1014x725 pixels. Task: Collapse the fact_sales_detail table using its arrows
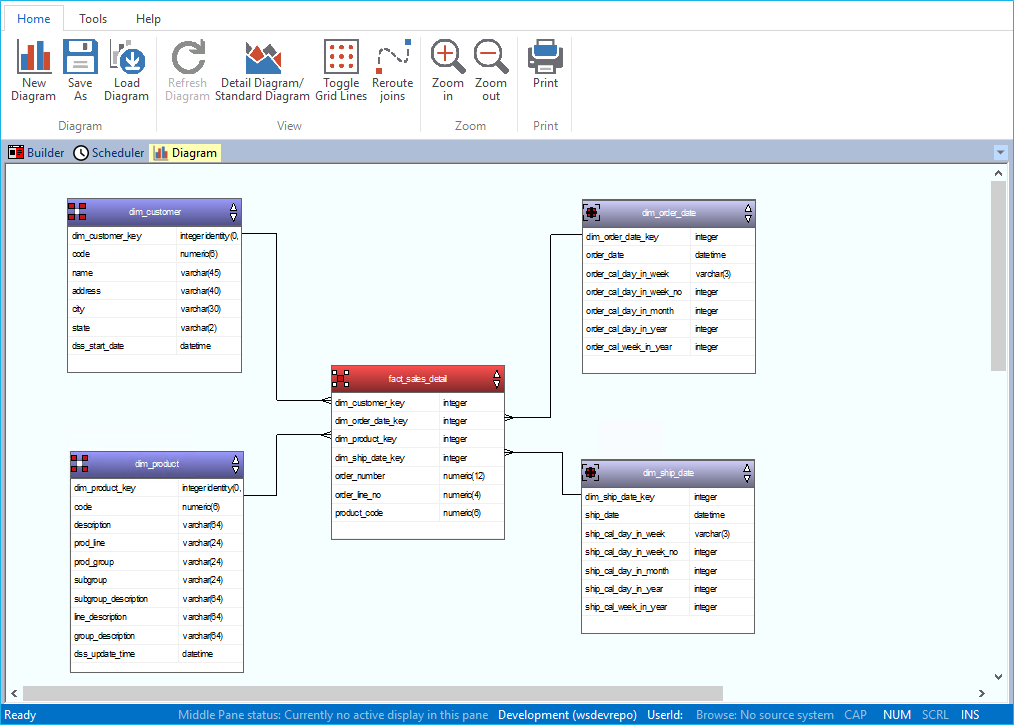click(x=497, y=379)
